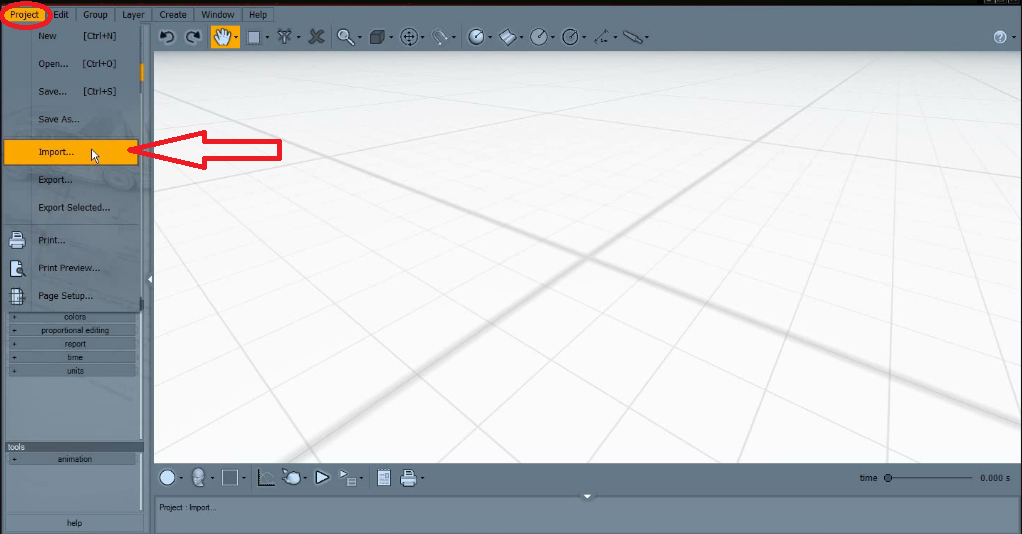The height and width of the screenshot is (534, 1022).
Task: Click the Redo arrow icon
Action: coord(194,37)
